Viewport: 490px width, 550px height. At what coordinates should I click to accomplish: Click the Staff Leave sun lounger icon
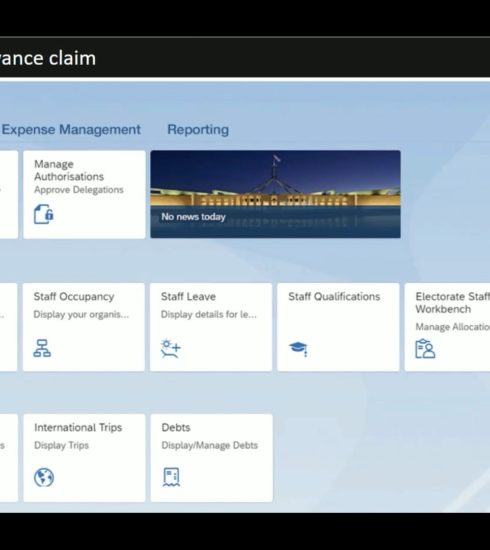point(171,348)
